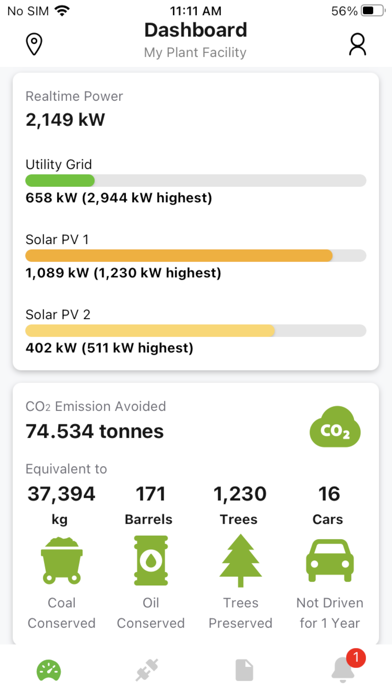This screenshot has width=392, height=696.
Task: Tap the 37,394 kg value
Action: [61, 505]
